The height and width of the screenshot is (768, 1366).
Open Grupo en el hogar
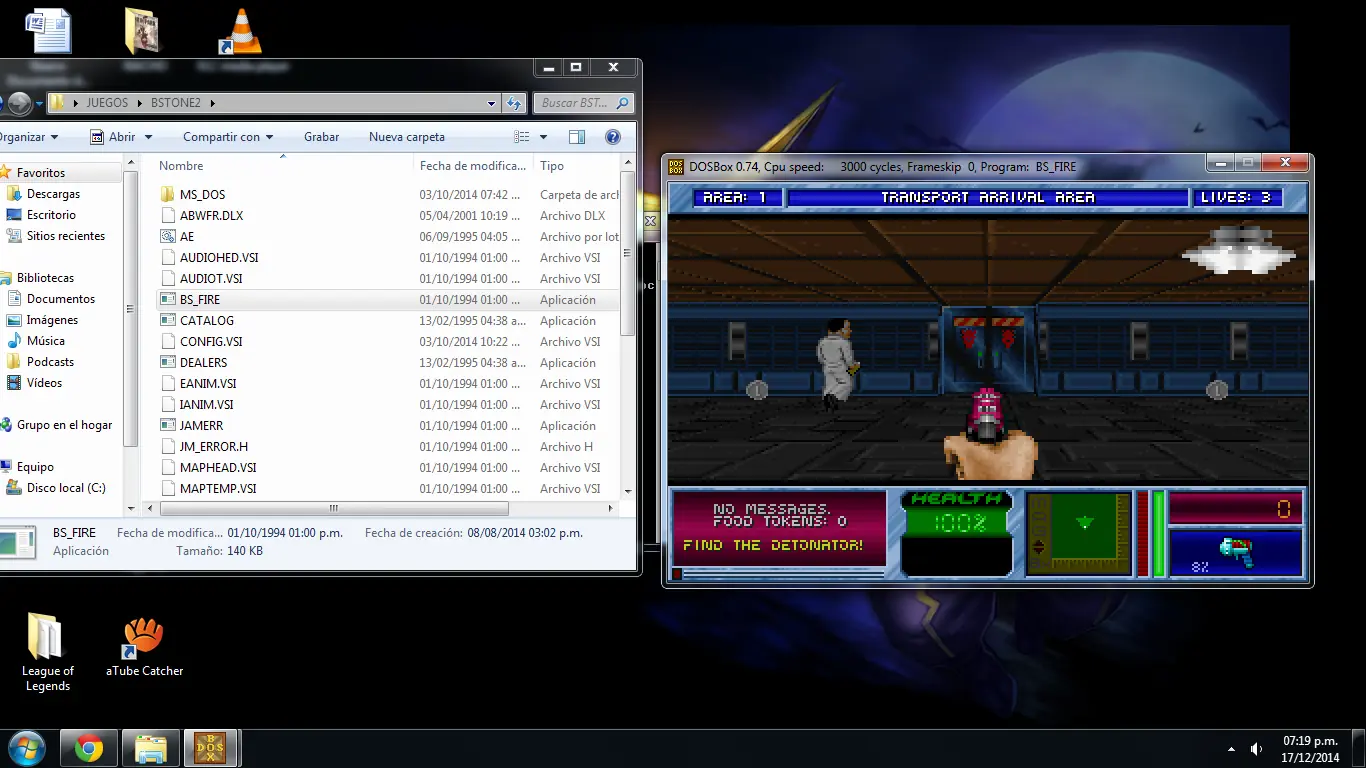(x=64, y=425)
